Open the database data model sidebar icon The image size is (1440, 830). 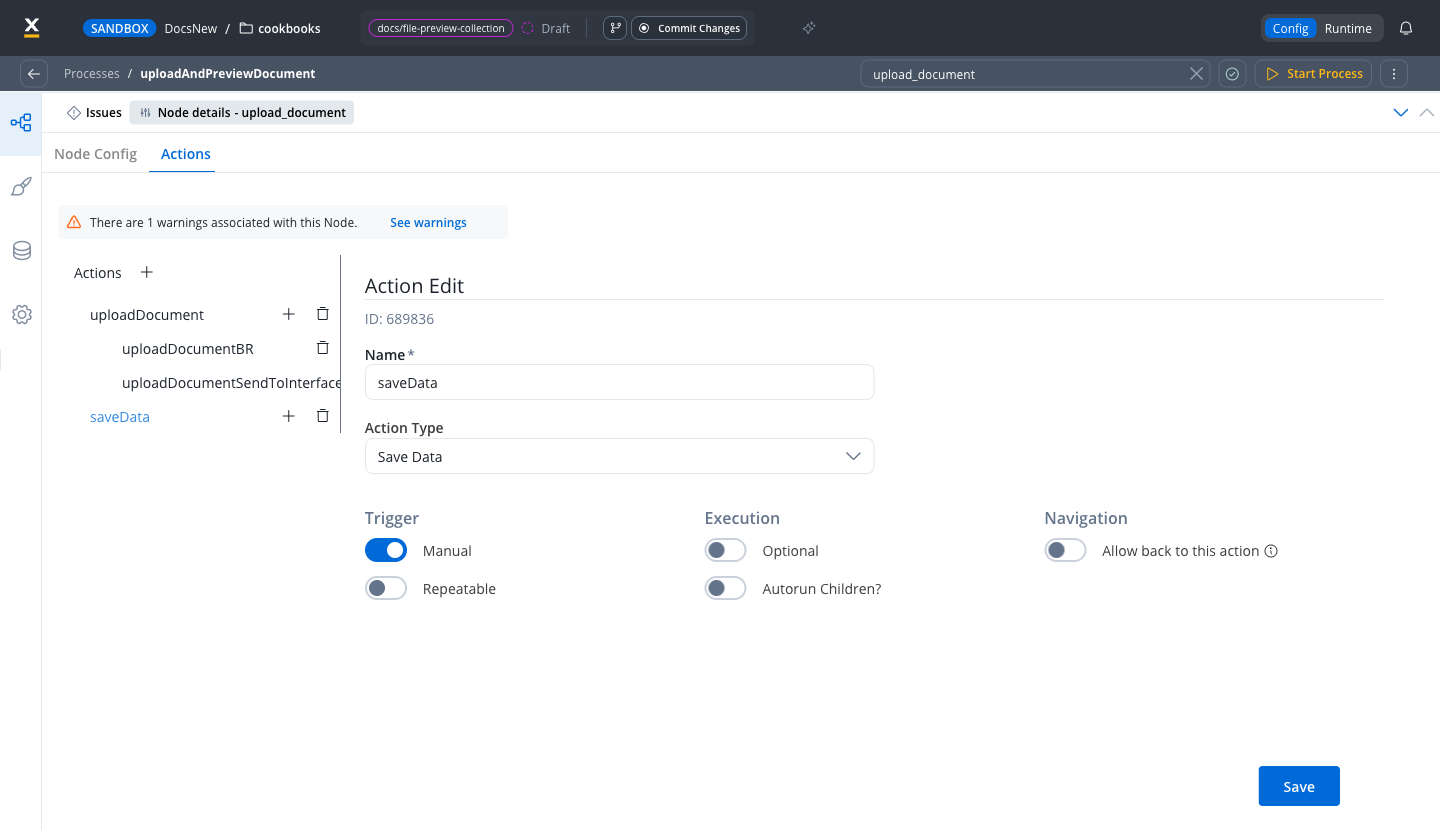[x=21, y=251]
